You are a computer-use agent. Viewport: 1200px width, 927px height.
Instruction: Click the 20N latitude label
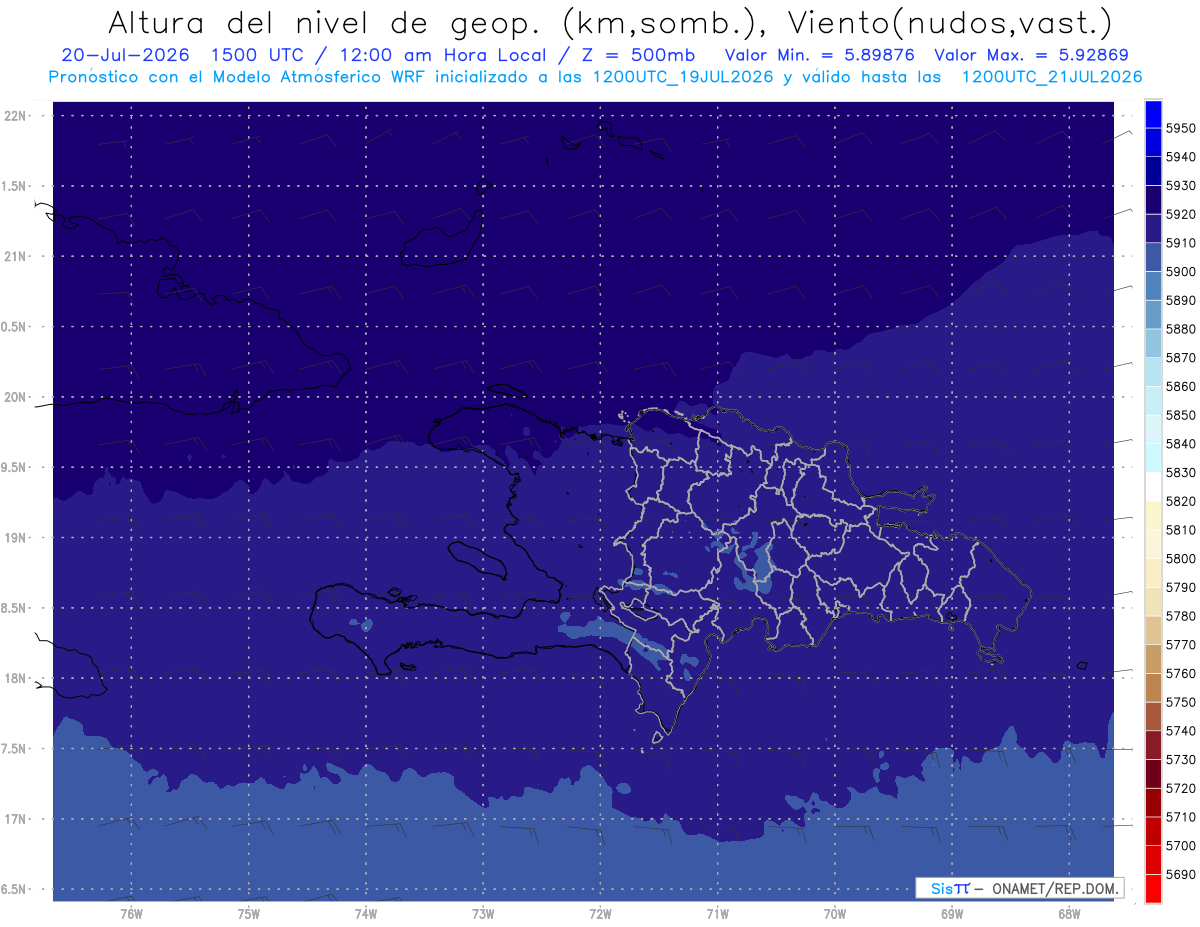coord(17,398)
